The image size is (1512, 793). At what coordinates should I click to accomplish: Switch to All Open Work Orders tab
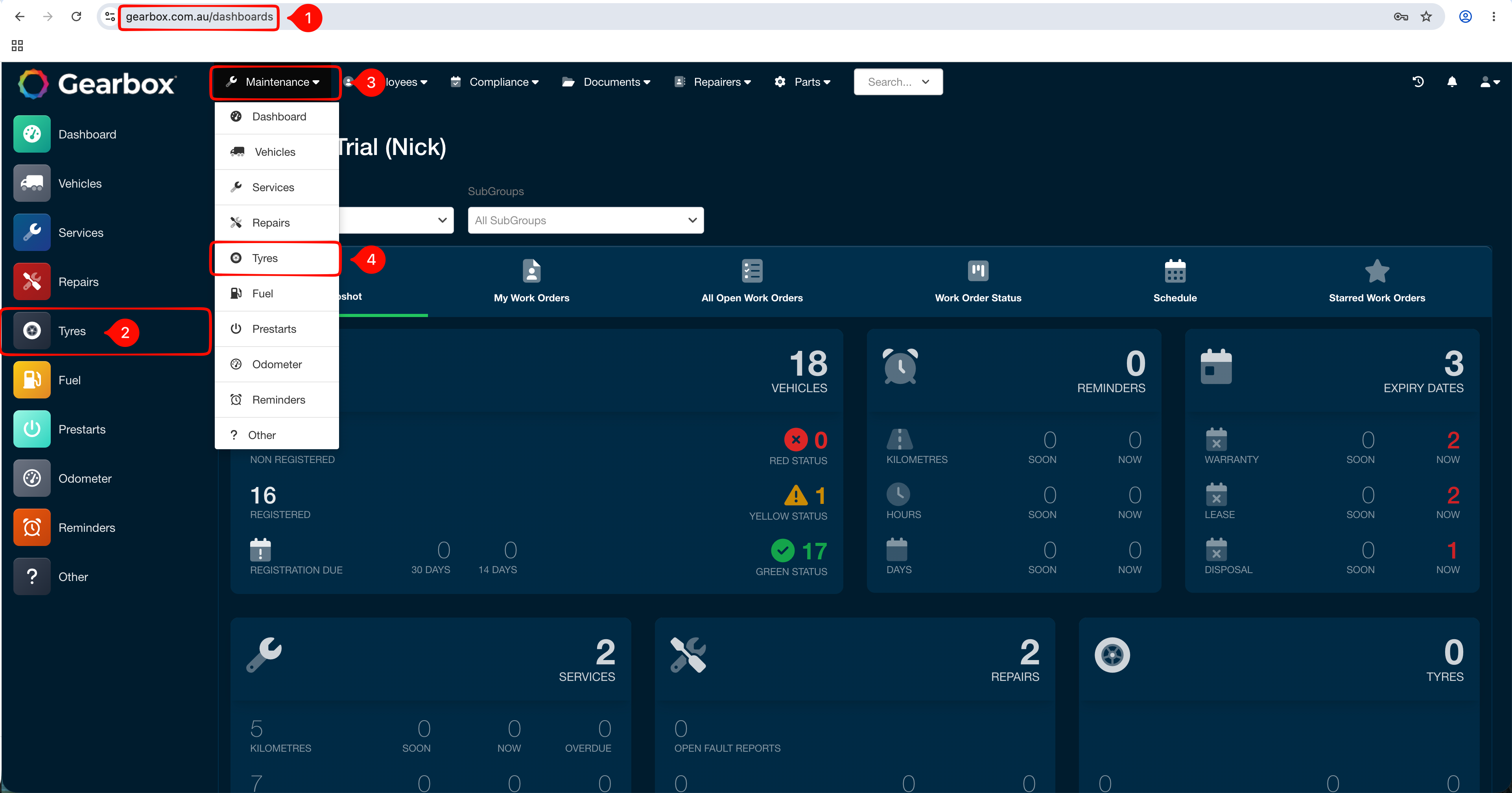coord(752,281)
